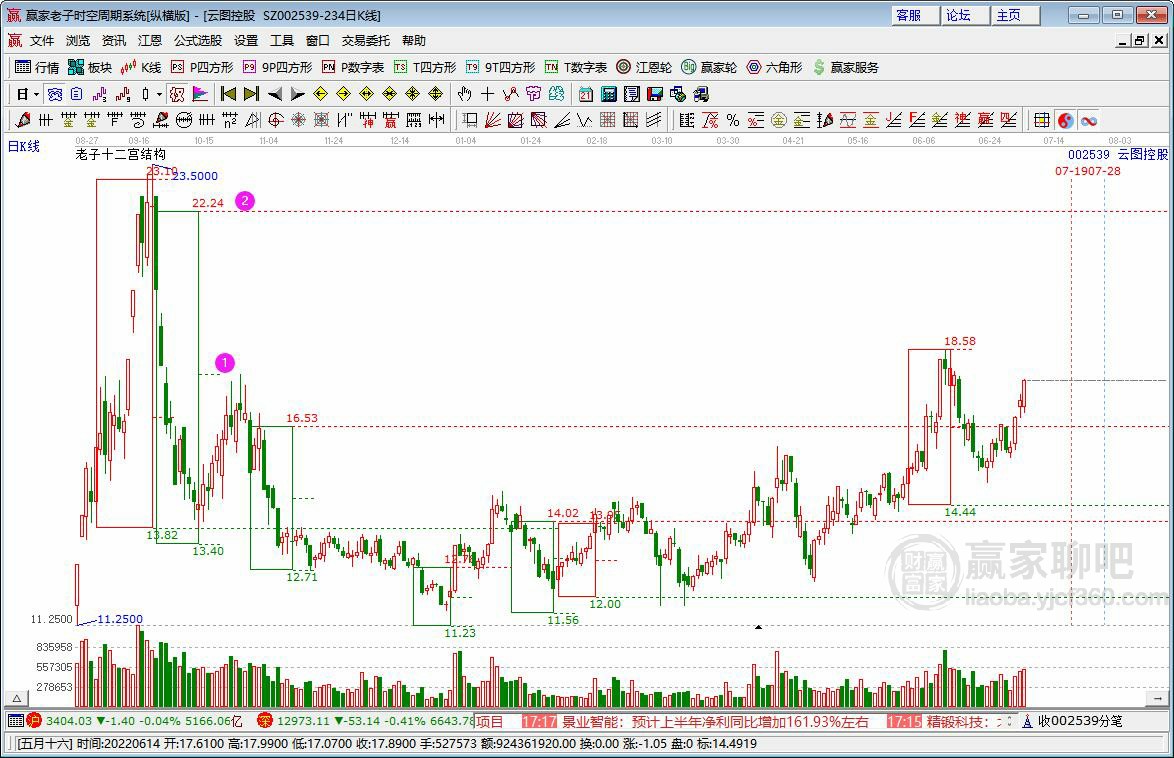Screen dimensions: 1174x758
Task: Open the 设置 menu
Action: [x=246, y=40]
